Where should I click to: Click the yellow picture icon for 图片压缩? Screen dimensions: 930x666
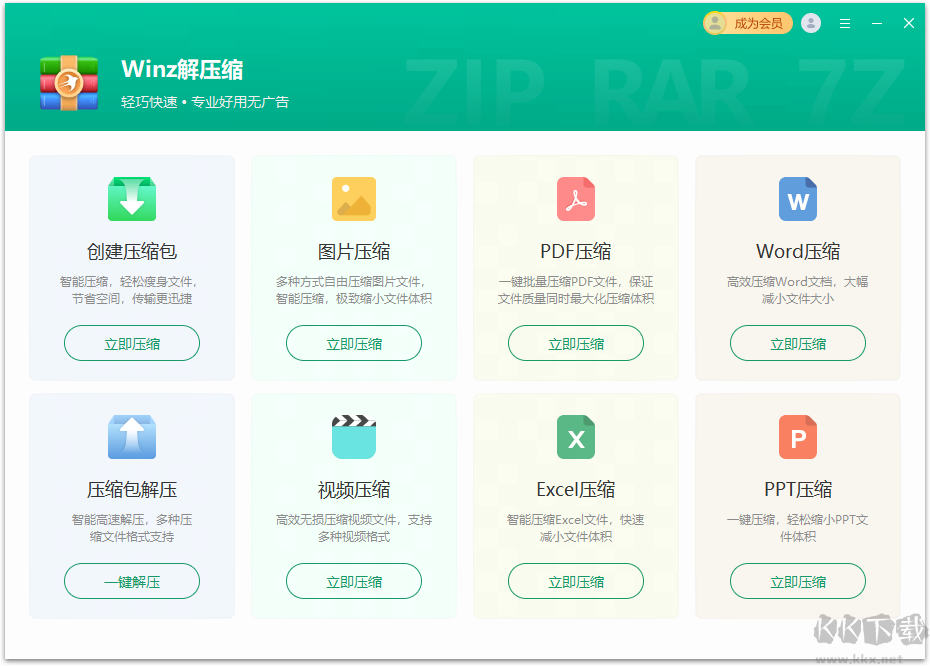[354, 199]
